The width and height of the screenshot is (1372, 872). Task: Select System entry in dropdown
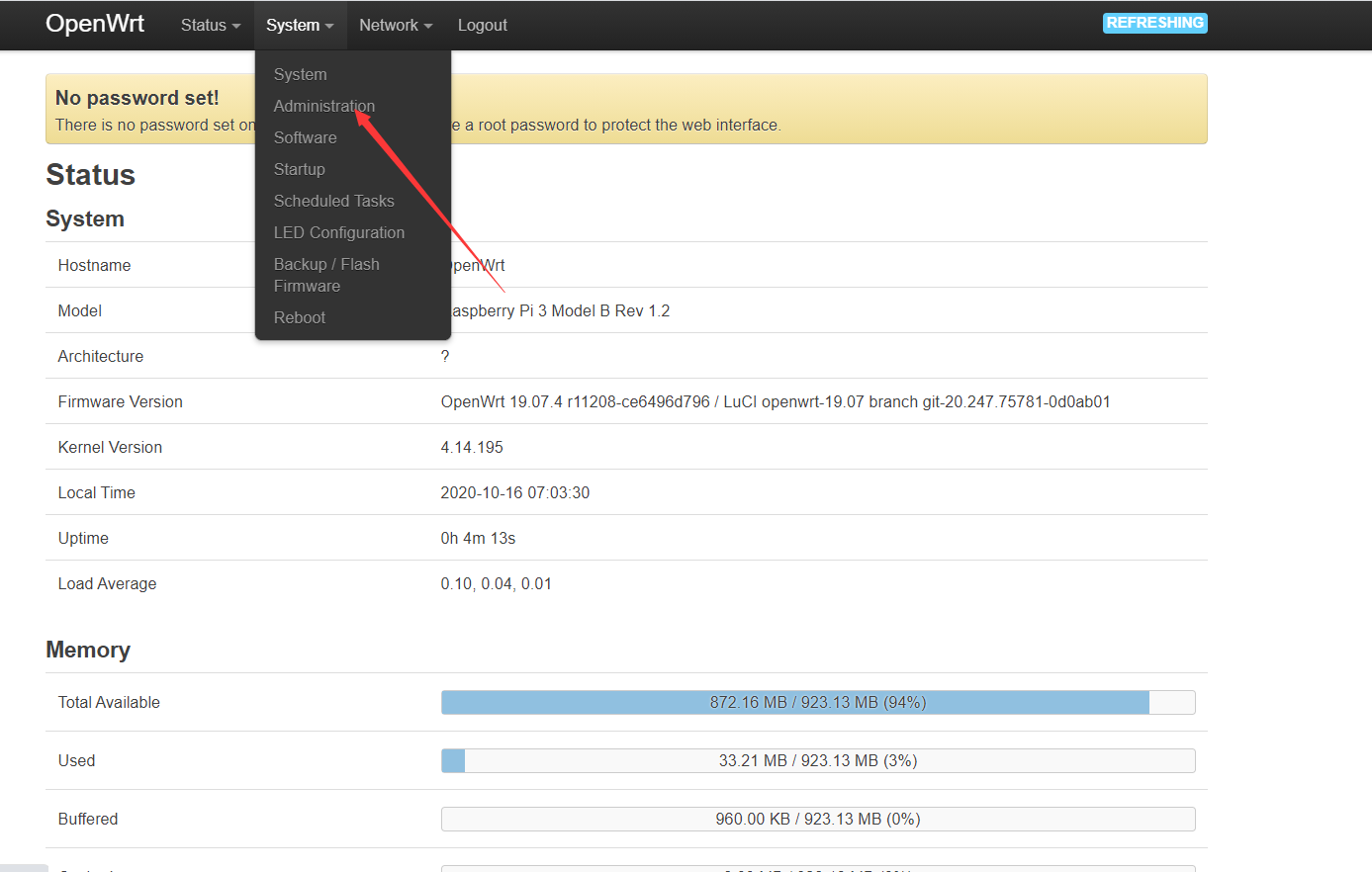click(301, 74)
